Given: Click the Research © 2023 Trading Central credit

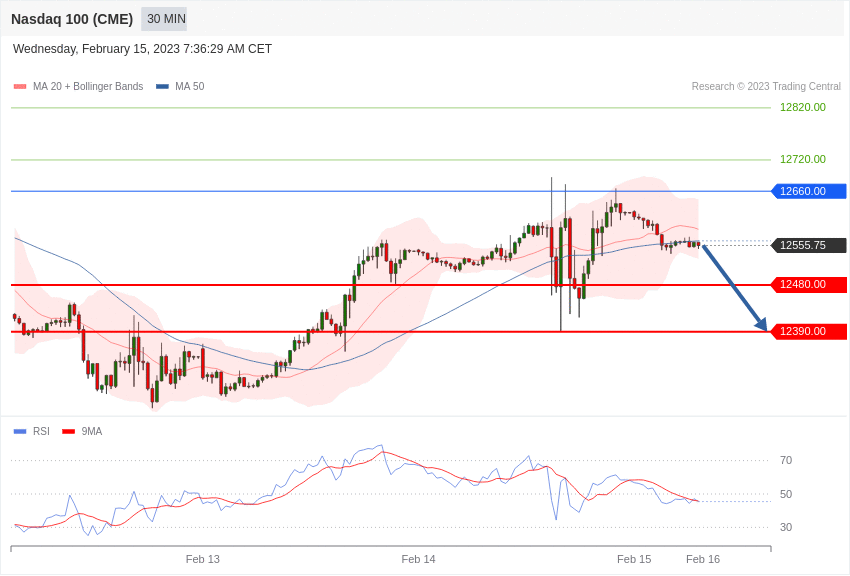Looking at the screenshot, I should [766, 86].
